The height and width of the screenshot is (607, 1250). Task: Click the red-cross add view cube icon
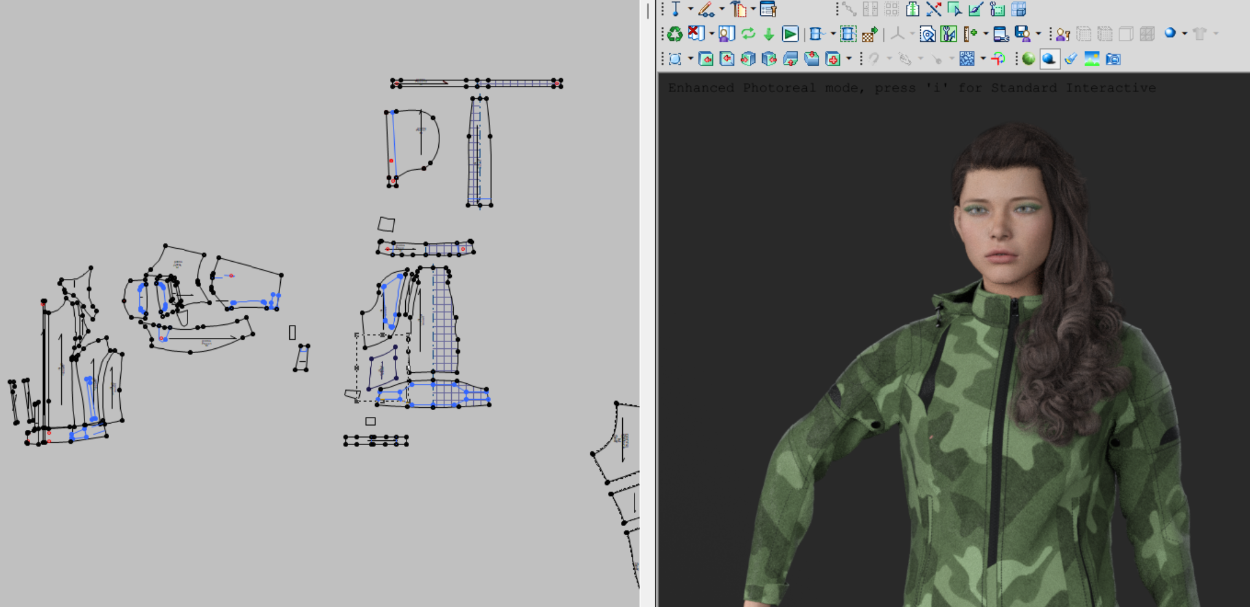coord(832,59)
